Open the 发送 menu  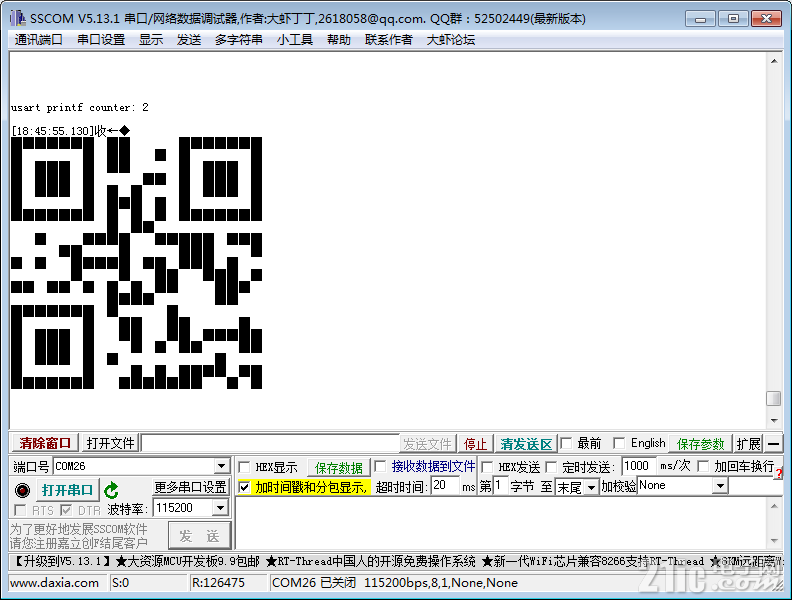click(189, 39)
